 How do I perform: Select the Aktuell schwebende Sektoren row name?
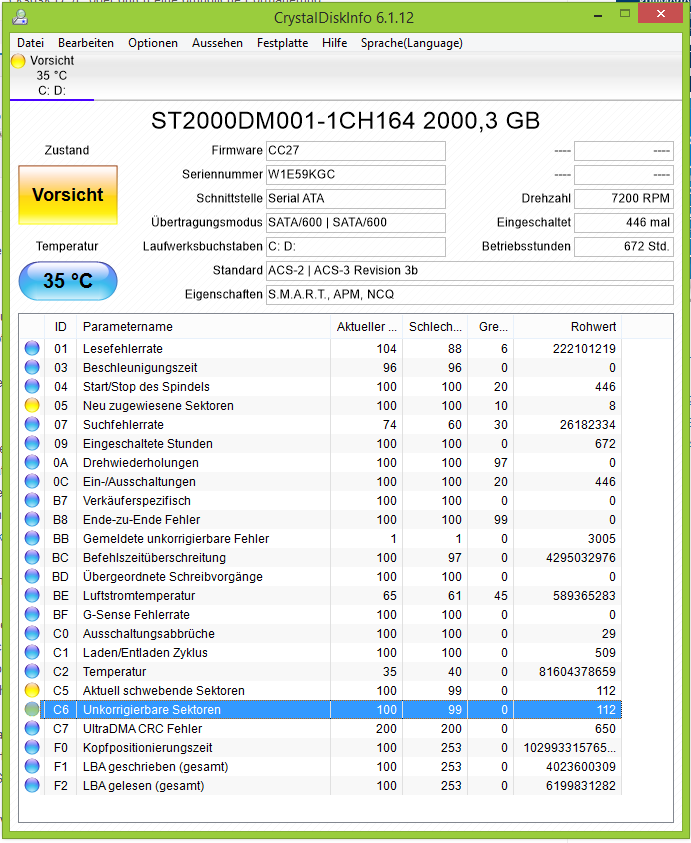pyautogui.click(x=163, y=691)
